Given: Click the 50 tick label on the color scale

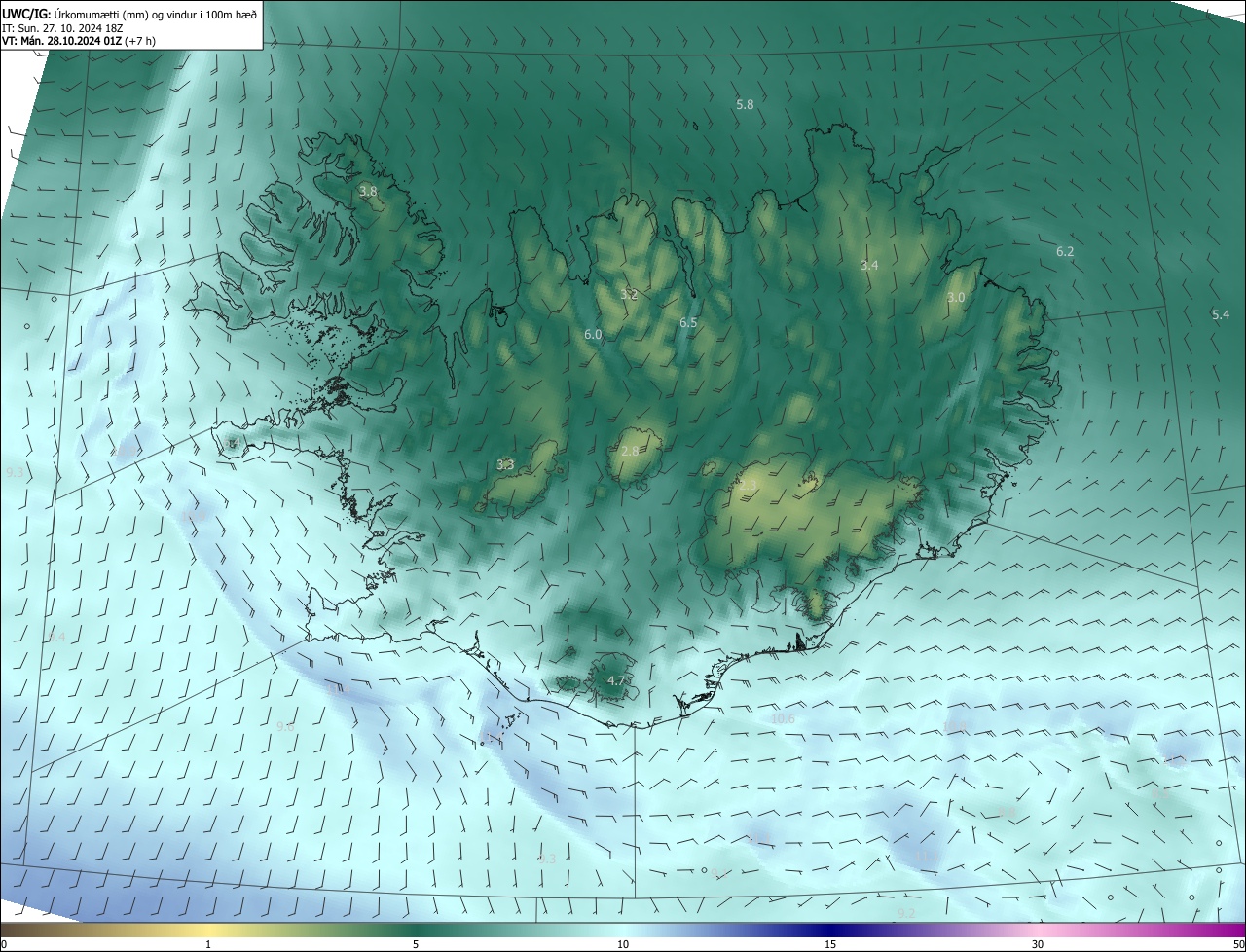Looking at the screenshot, I should pos(1238,945).
